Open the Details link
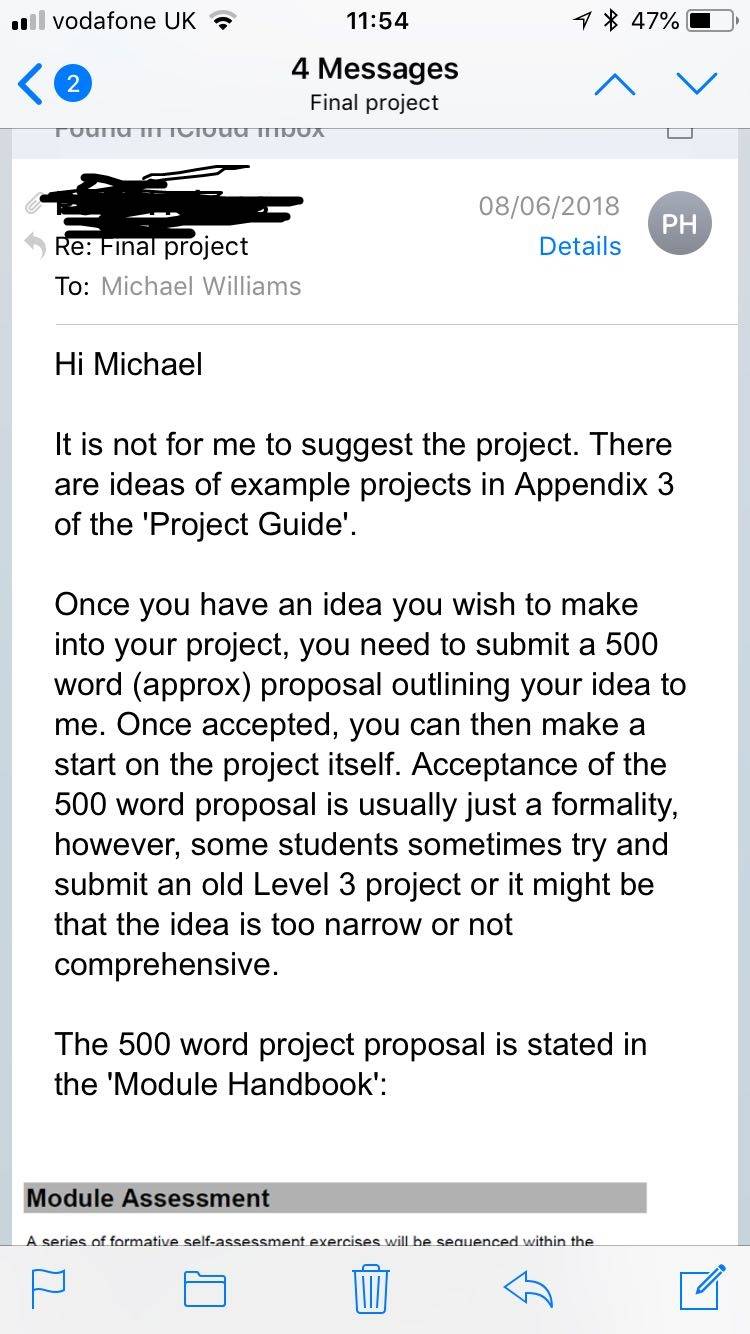 tap(580, 246)
